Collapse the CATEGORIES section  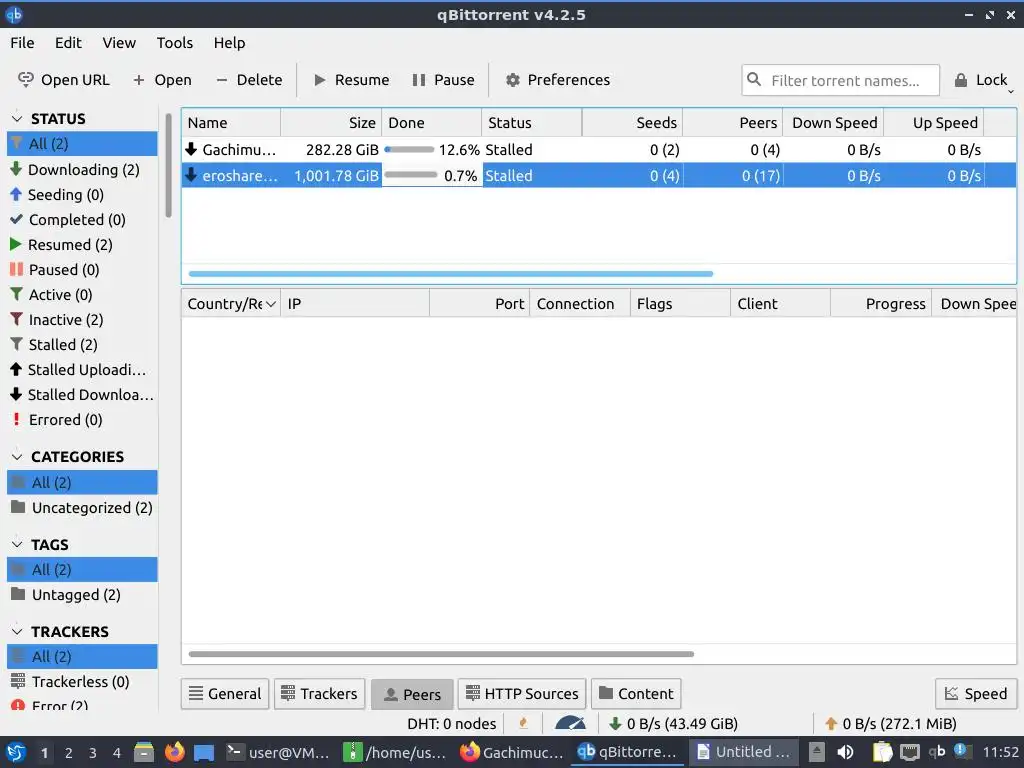tap(18, 456)
